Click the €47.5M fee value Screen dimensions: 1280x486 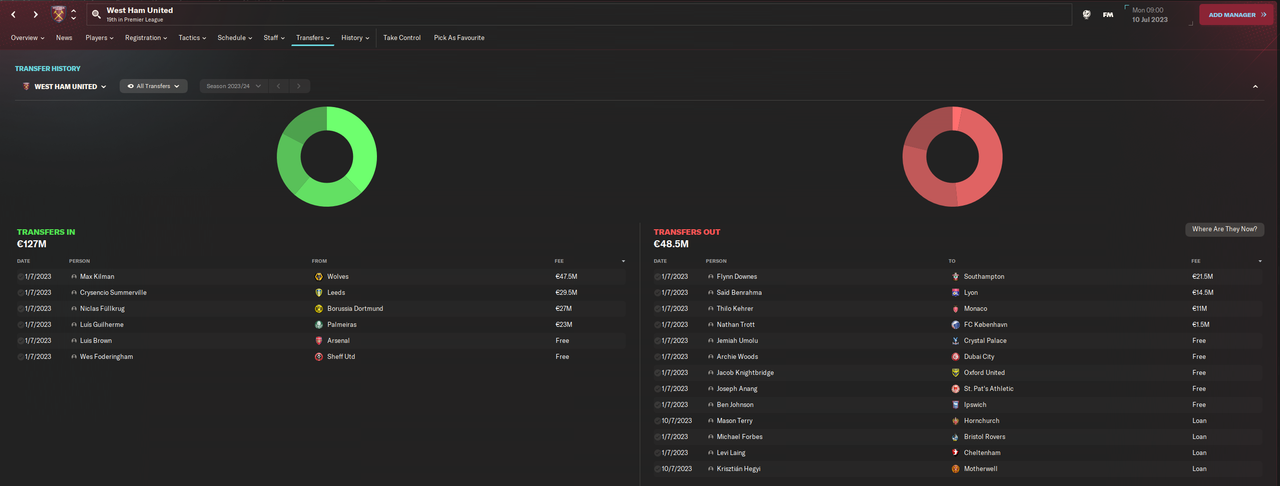coord(567,276)
